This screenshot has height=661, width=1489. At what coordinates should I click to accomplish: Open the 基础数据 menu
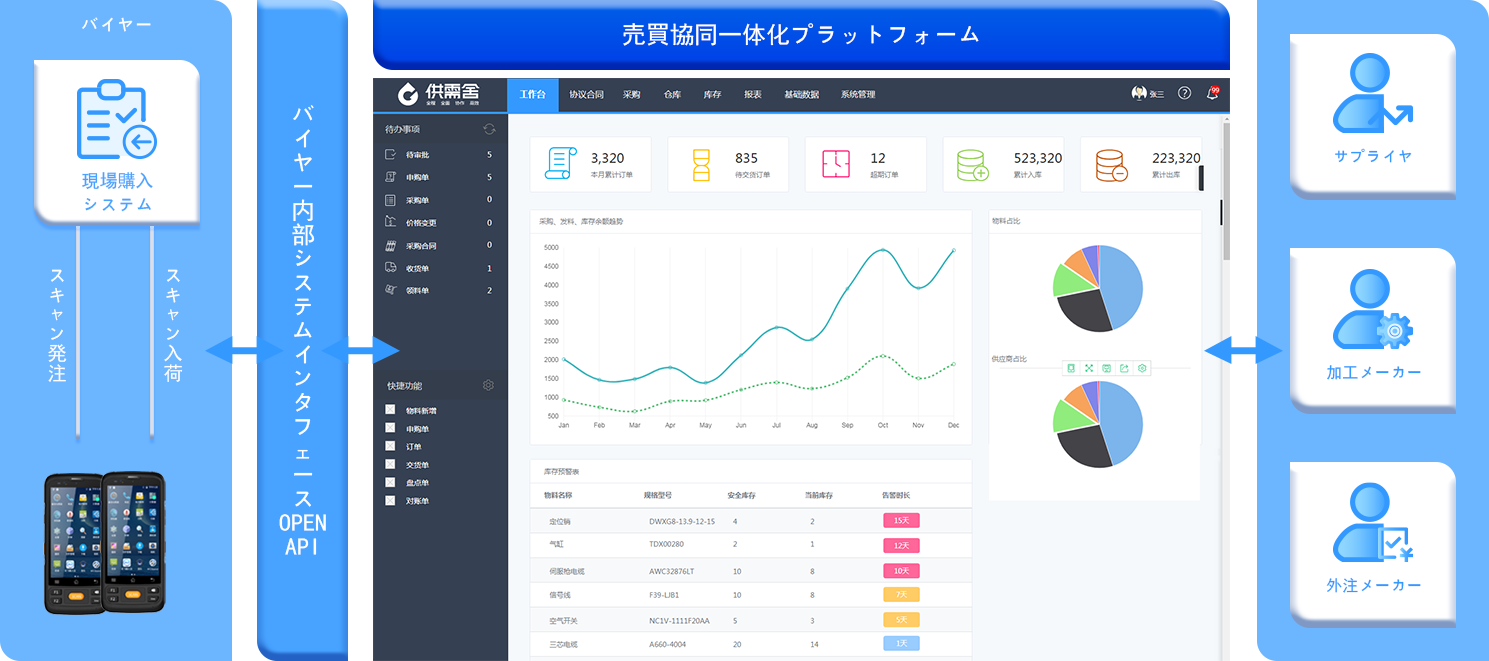click(x=801, y=94)
